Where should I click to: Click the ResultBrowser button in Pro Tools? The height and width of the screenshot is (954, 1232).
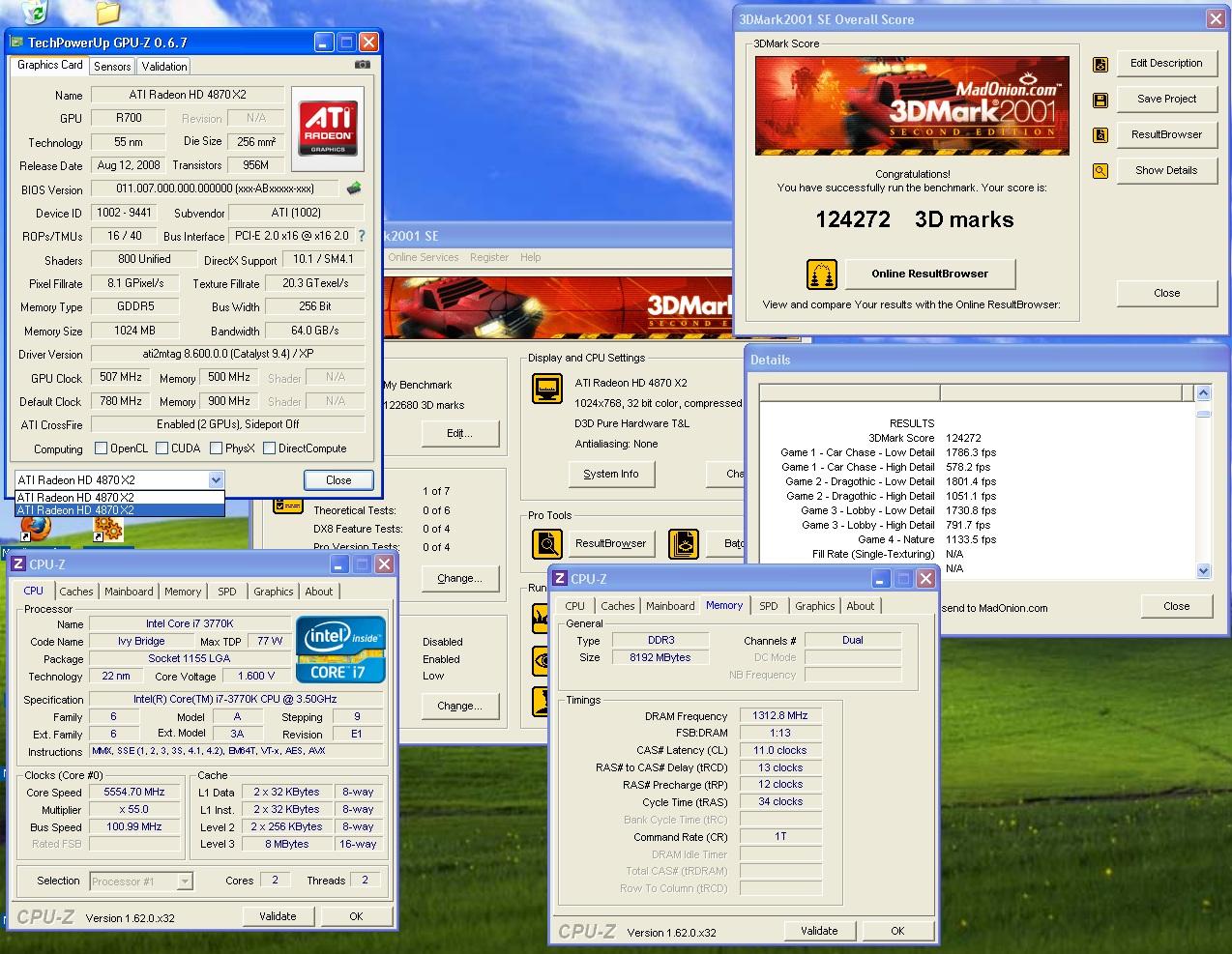pyautogui.click(x=610, y=544)
